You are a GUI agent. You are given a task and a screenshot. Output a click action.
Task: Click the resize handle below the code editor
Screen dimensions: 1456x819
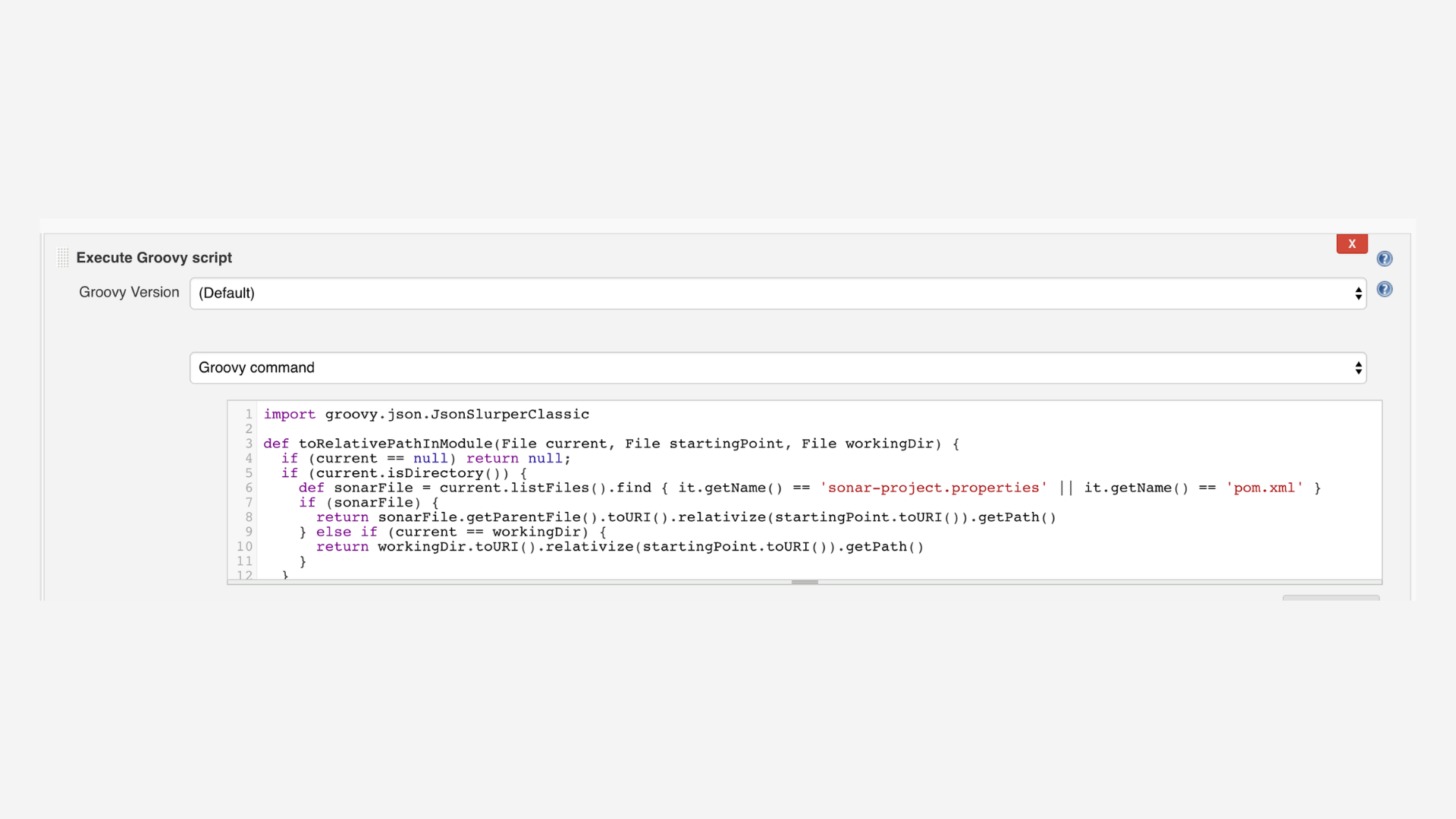[x=804, y=582]
